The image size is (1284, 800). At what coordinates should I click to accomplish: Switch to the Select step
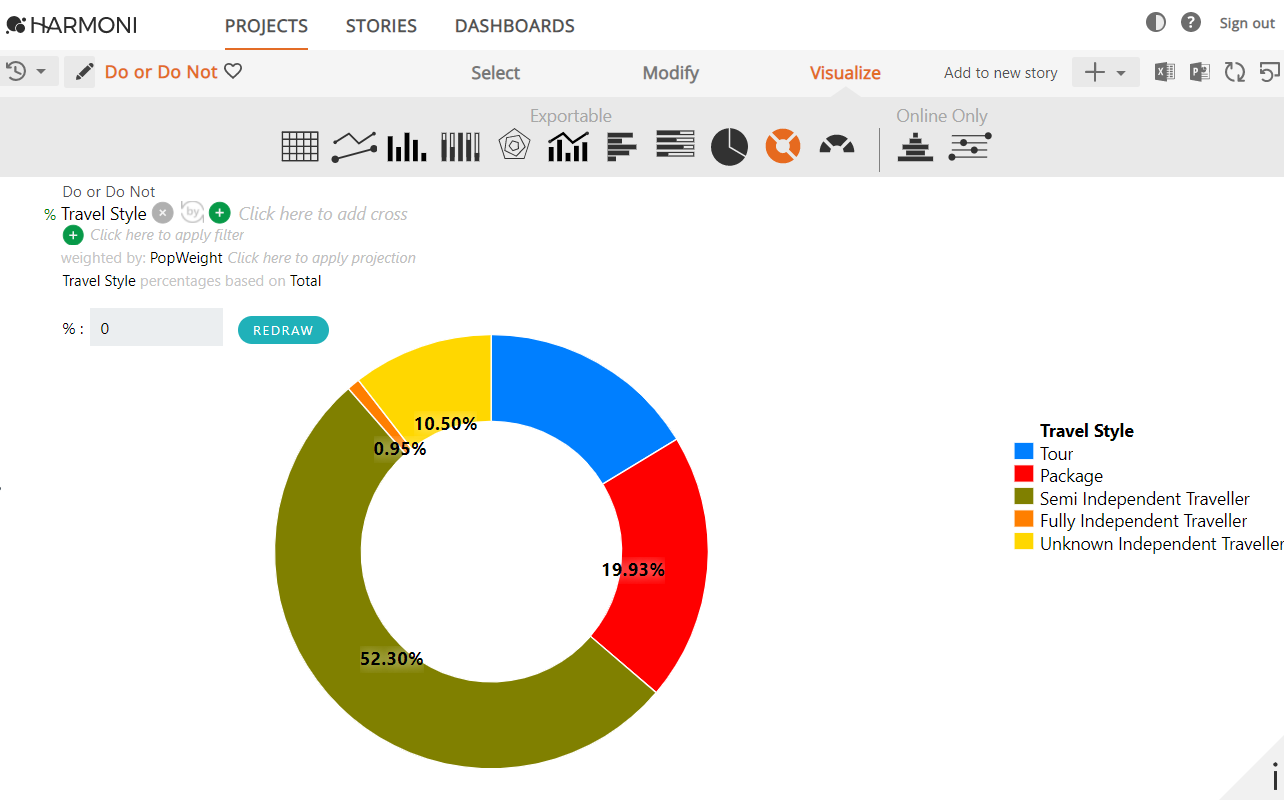(x=496, y=73)
